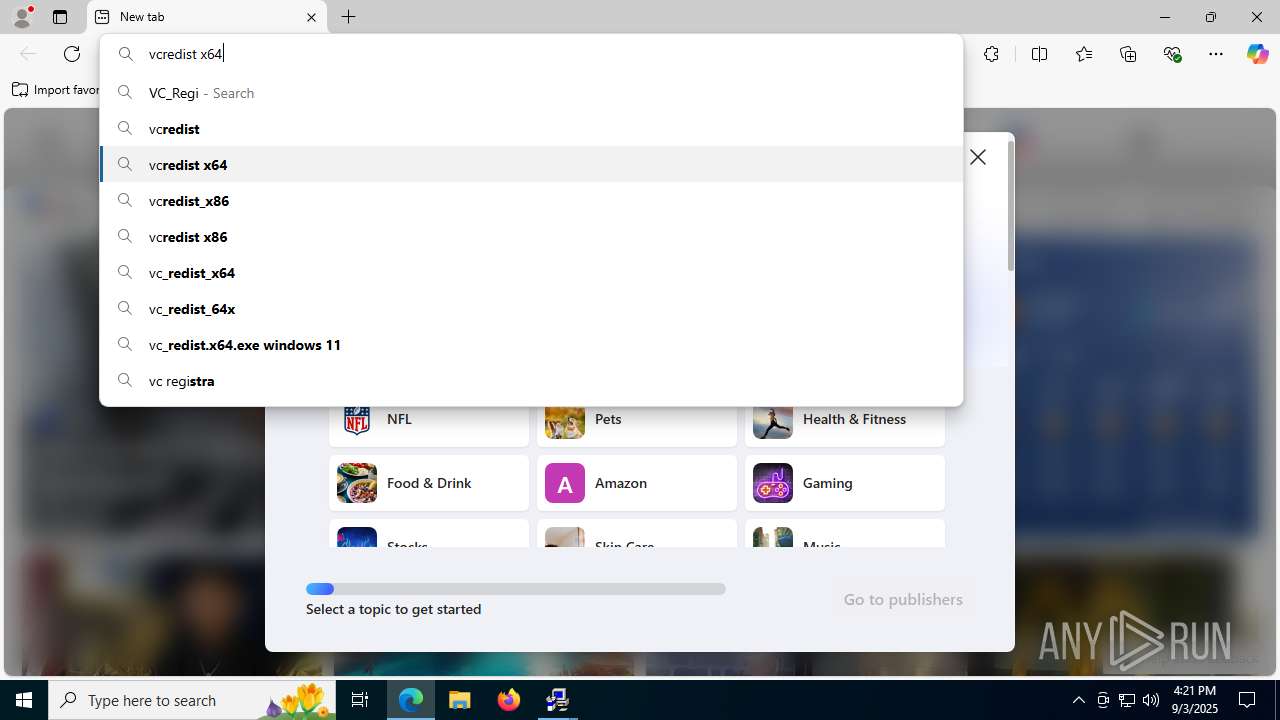The image size is (1280, 720).
Task: Select the vc registra suggestion
Action: pyautogui.click(x=531, y=381)
